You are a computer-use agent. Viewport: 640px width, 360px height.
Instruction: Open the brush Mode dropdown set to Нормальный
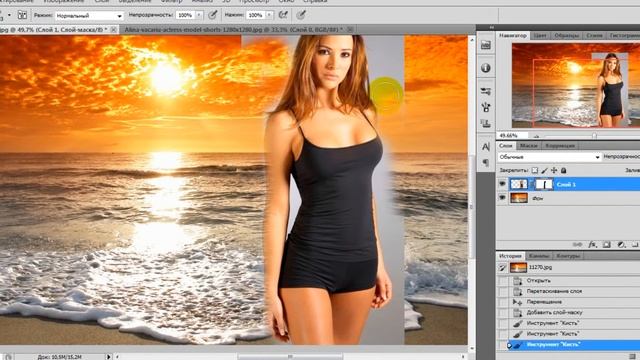click(89, 16)
